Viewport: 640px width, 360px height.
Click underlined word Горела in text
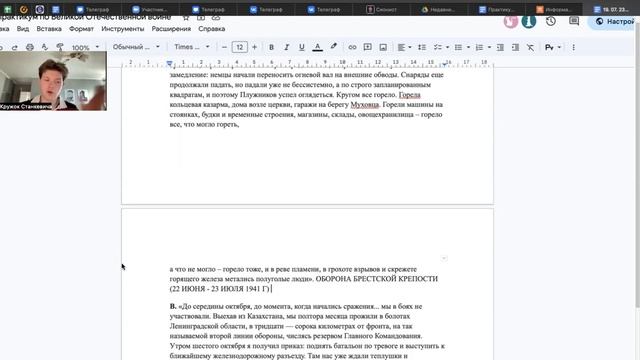pyautogui.click(x=409, y=95)
